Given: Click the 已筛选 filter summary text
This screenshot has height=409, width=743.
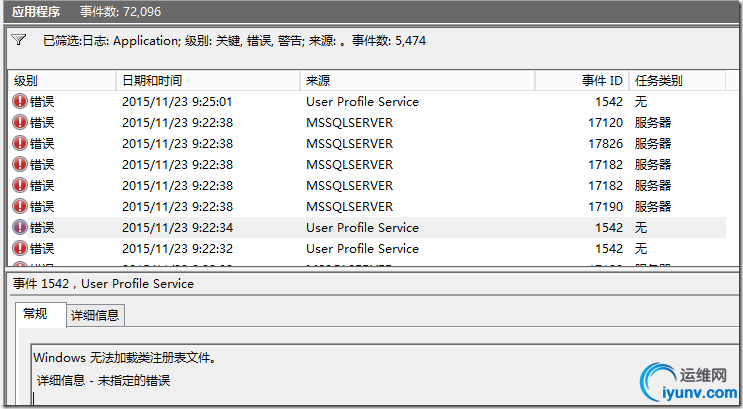Looking at the screenshot, I should (x=234, y=41).
